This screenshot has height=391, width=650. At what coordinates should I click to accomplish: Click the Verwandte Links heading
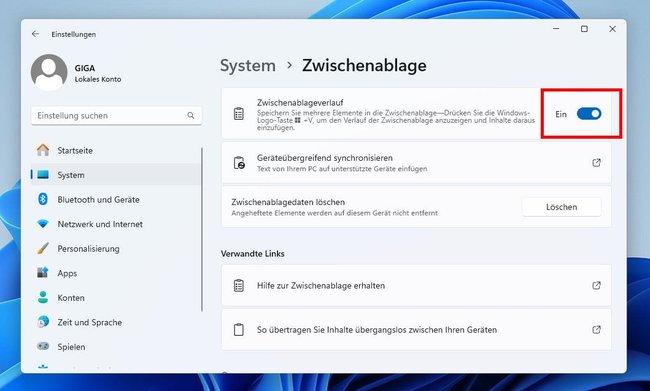[x=252, y=253]
